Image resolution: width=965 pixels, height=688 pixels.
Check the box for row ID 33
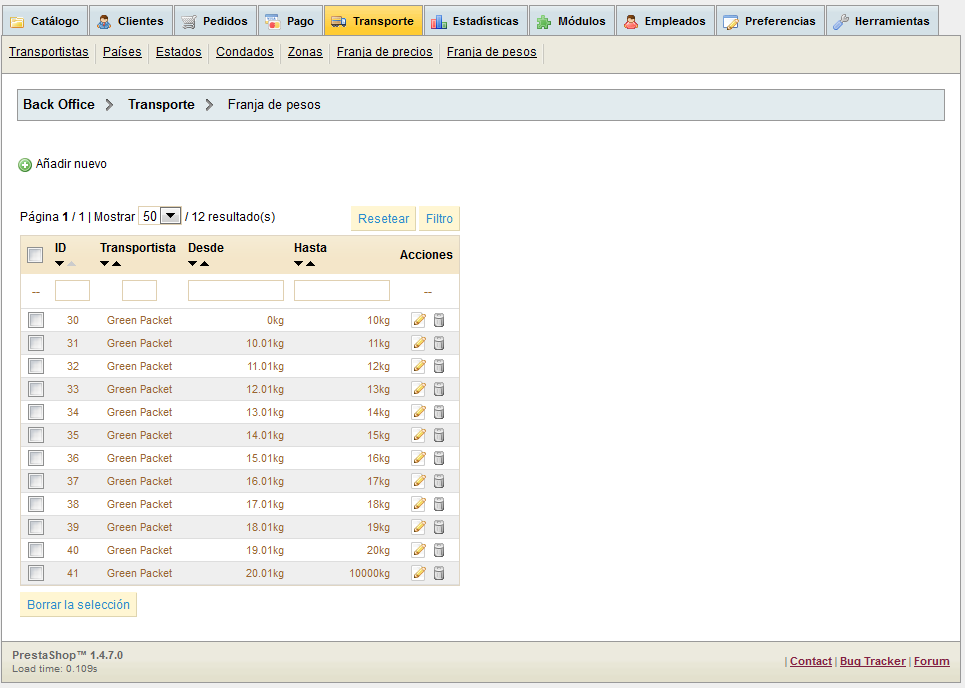36,389
